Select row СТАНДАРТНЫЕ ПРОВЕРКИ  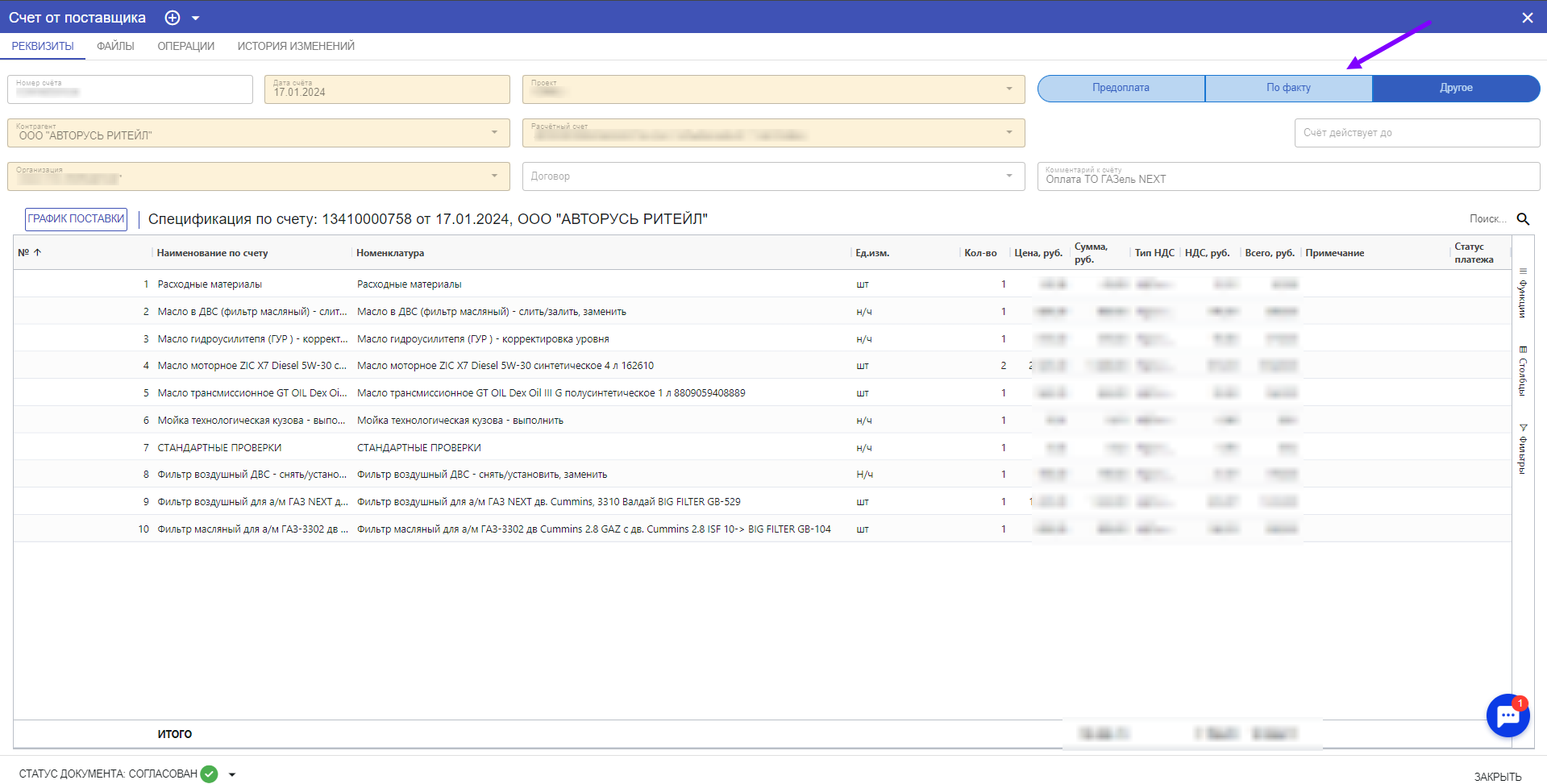coord(762,447)
